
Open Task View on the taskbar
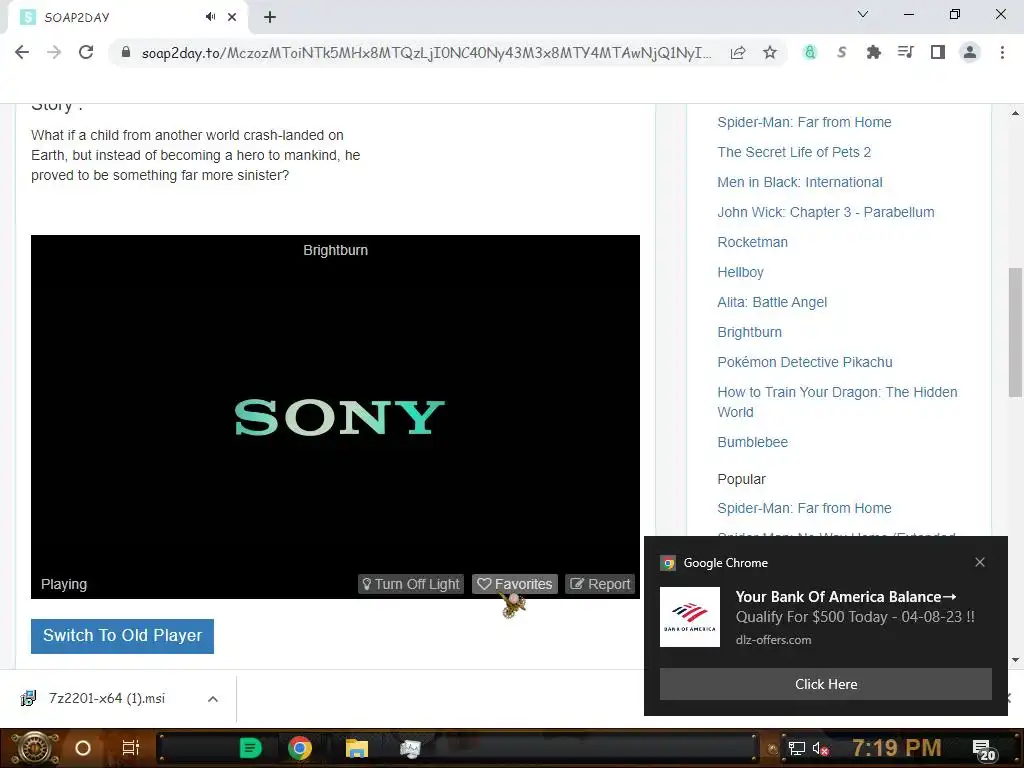coord(131,748)
